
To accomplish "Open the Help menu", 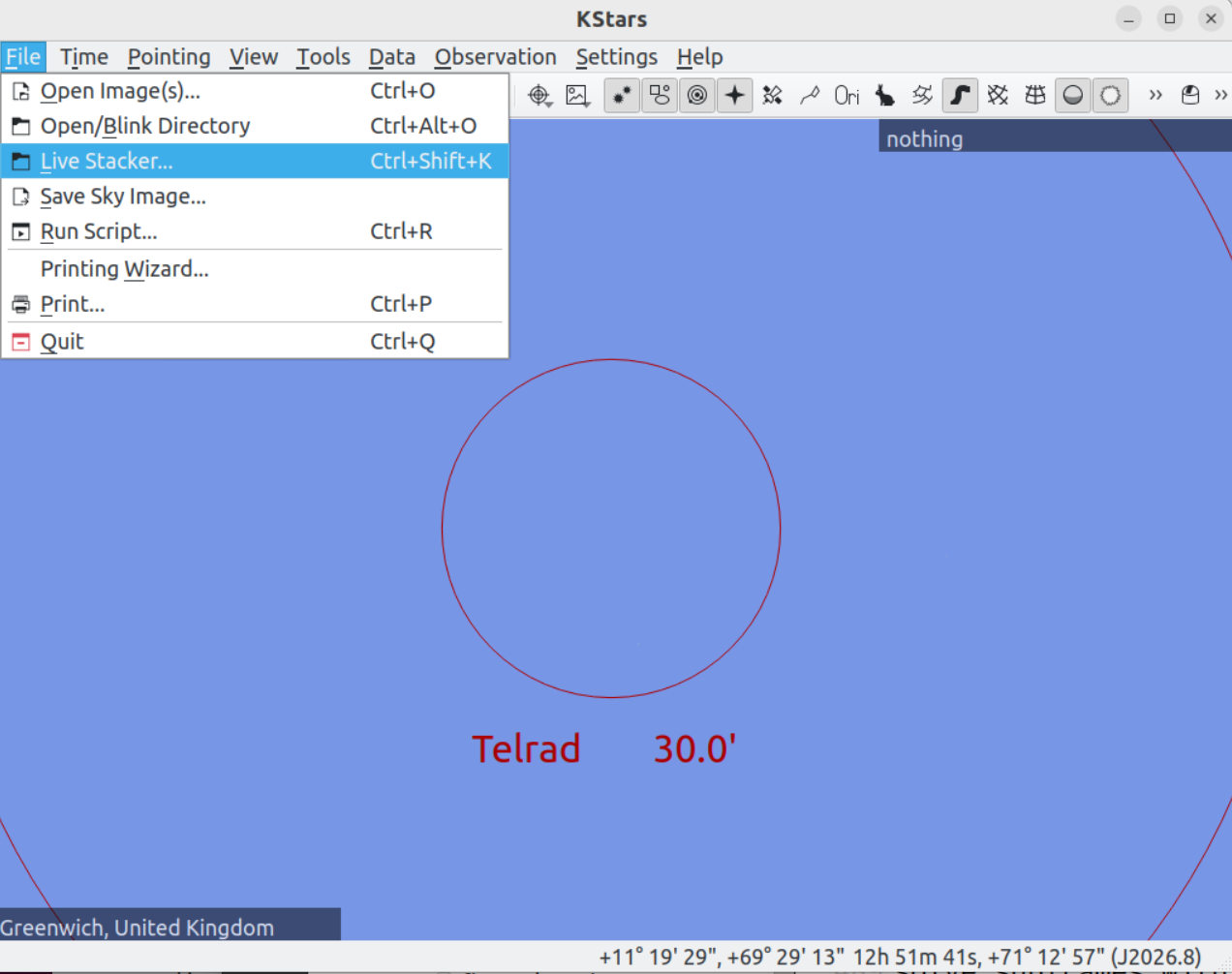I will (700, 57).
